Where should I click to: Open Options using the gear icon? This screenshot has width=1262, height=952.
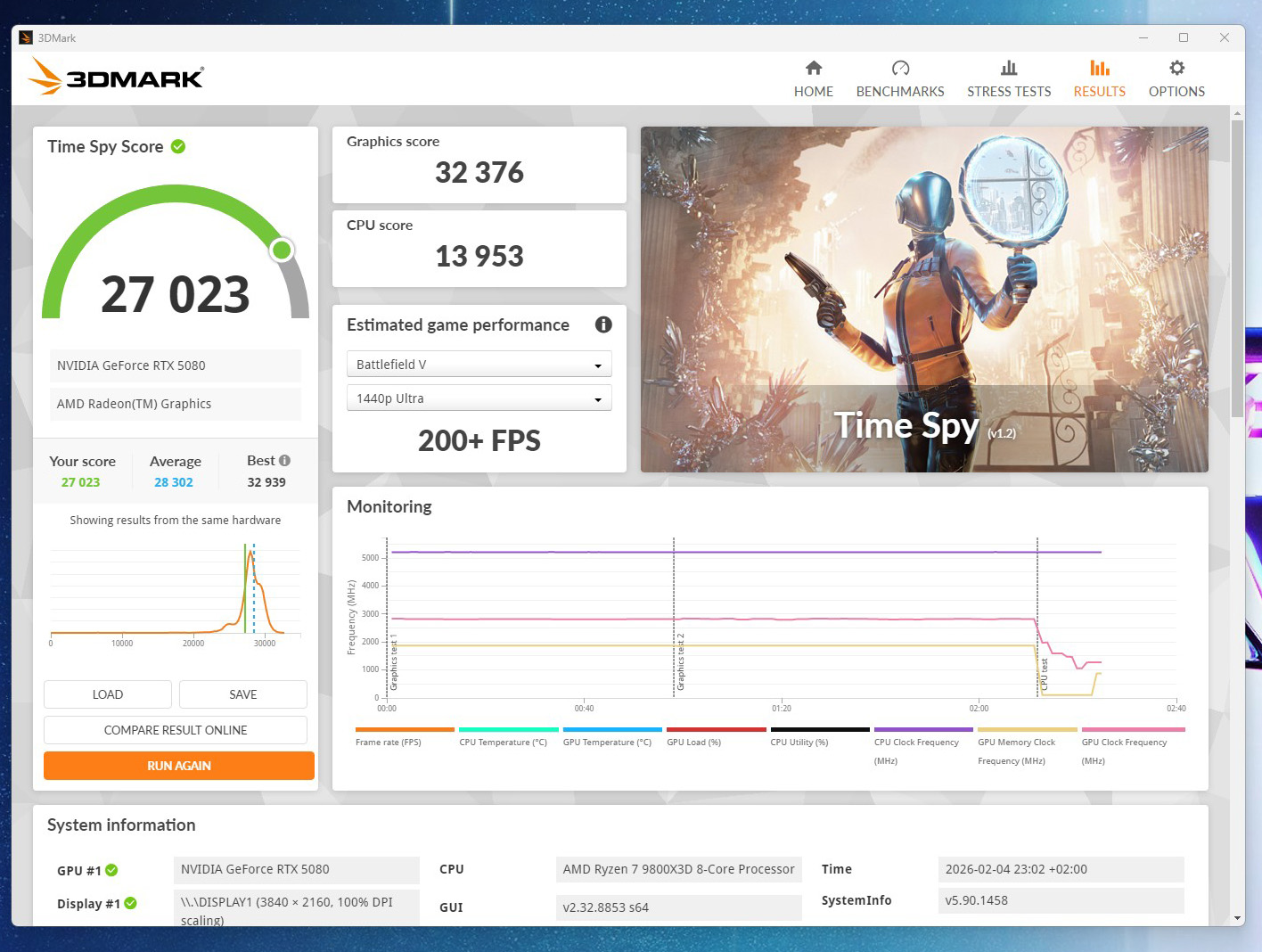pos(1176,69)
